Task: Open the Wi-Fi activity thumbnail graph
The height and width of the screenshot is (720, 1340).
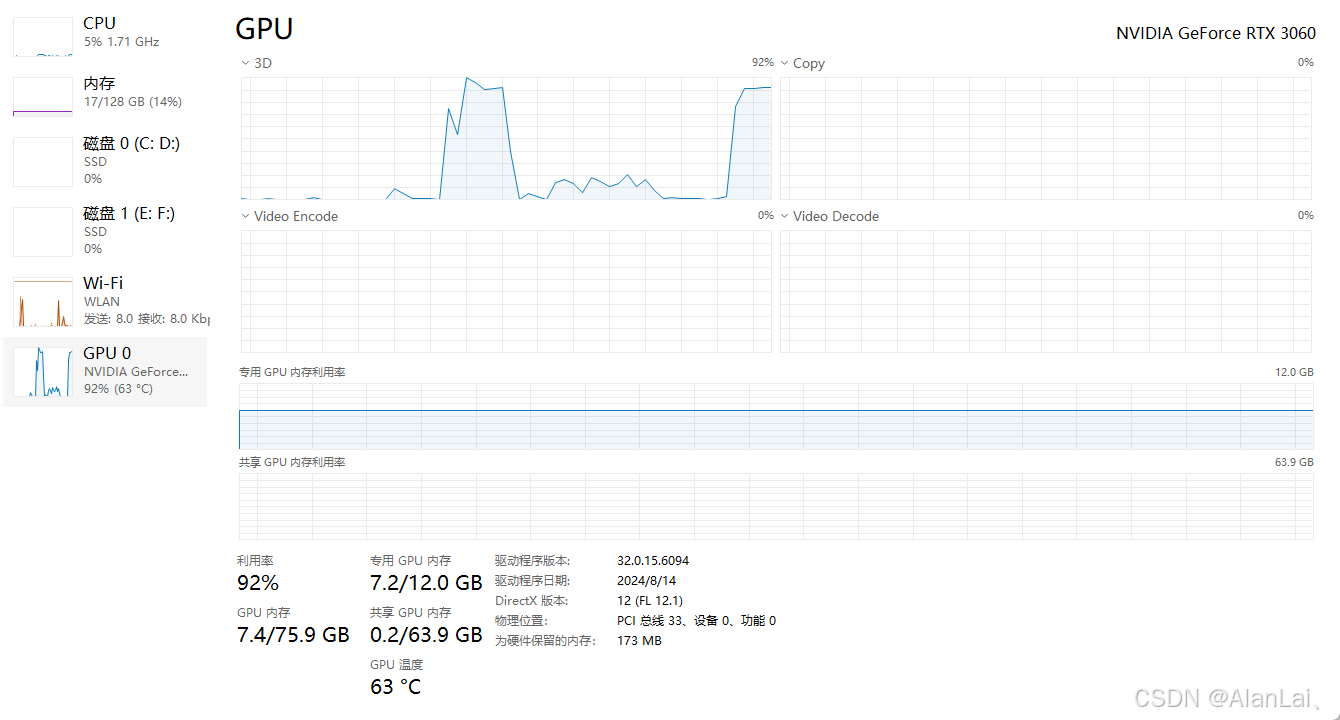Action: pos(43,302)
